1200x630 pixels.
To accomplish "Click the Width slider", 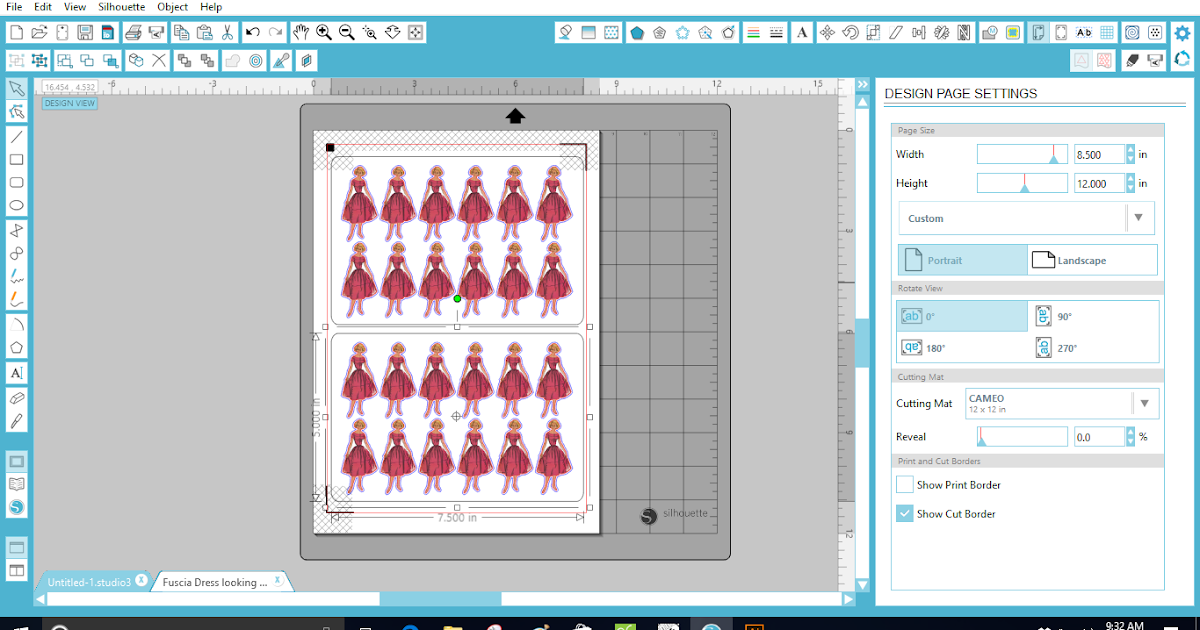I will [x=1022, y=154].
